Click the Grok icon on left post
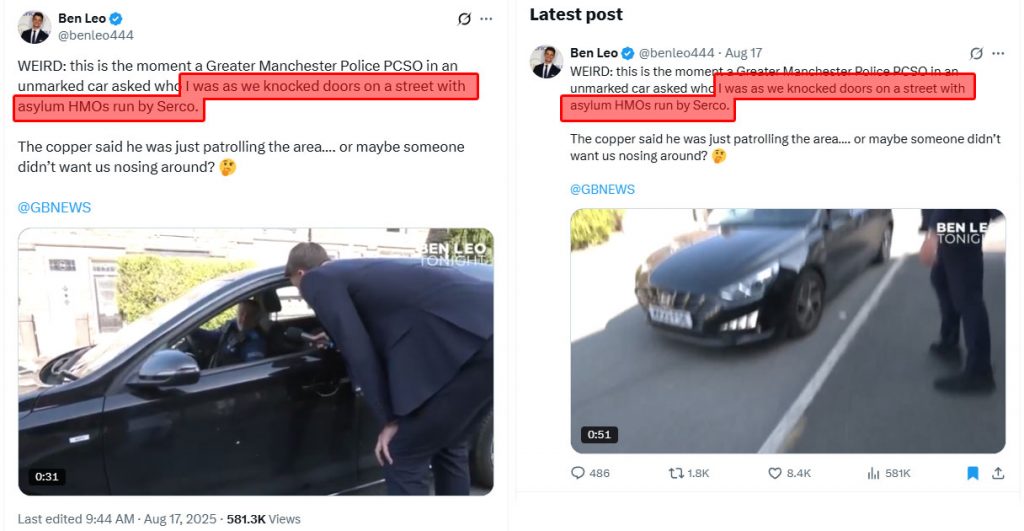The height and width of the screenshot is (531, 1024). 464,18
